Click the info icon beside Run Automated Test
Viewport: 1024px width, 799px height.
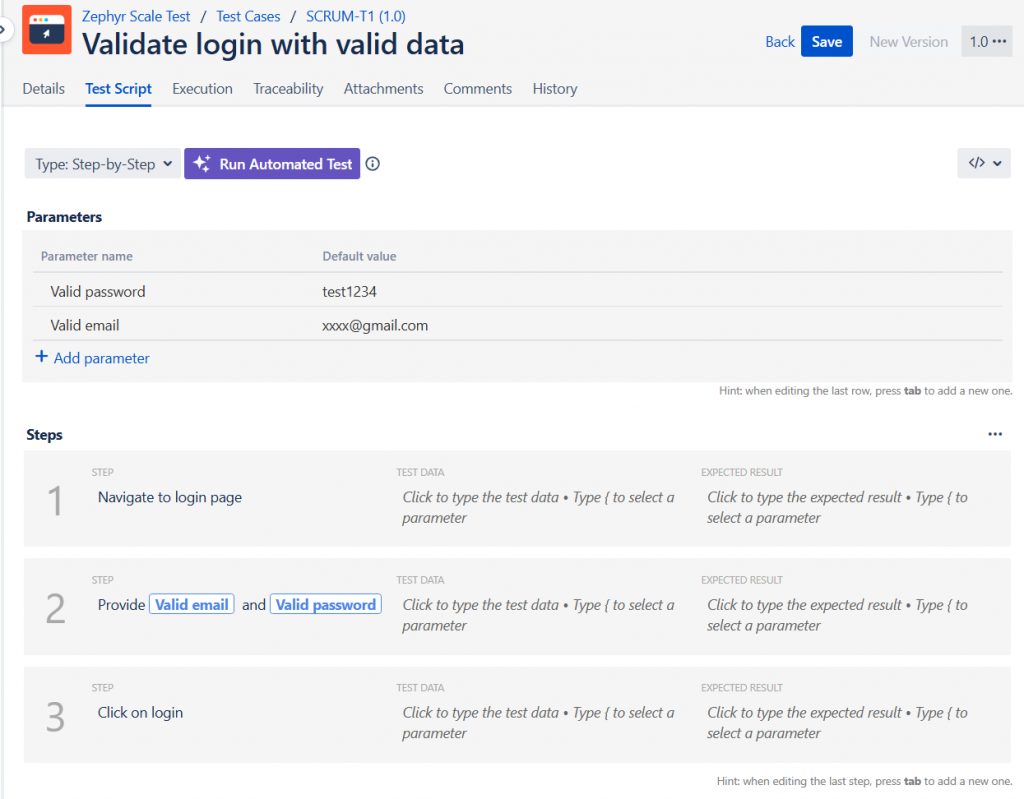[373, 164]
